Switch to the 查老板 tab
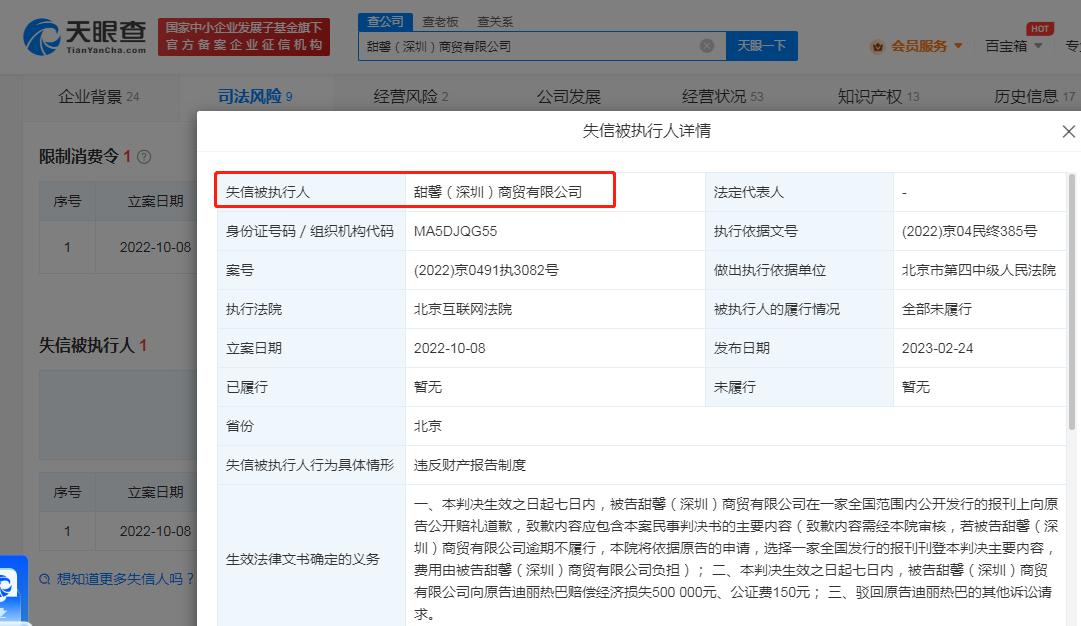The height and width of the screenshot is (626, 1081). (441, 21)
